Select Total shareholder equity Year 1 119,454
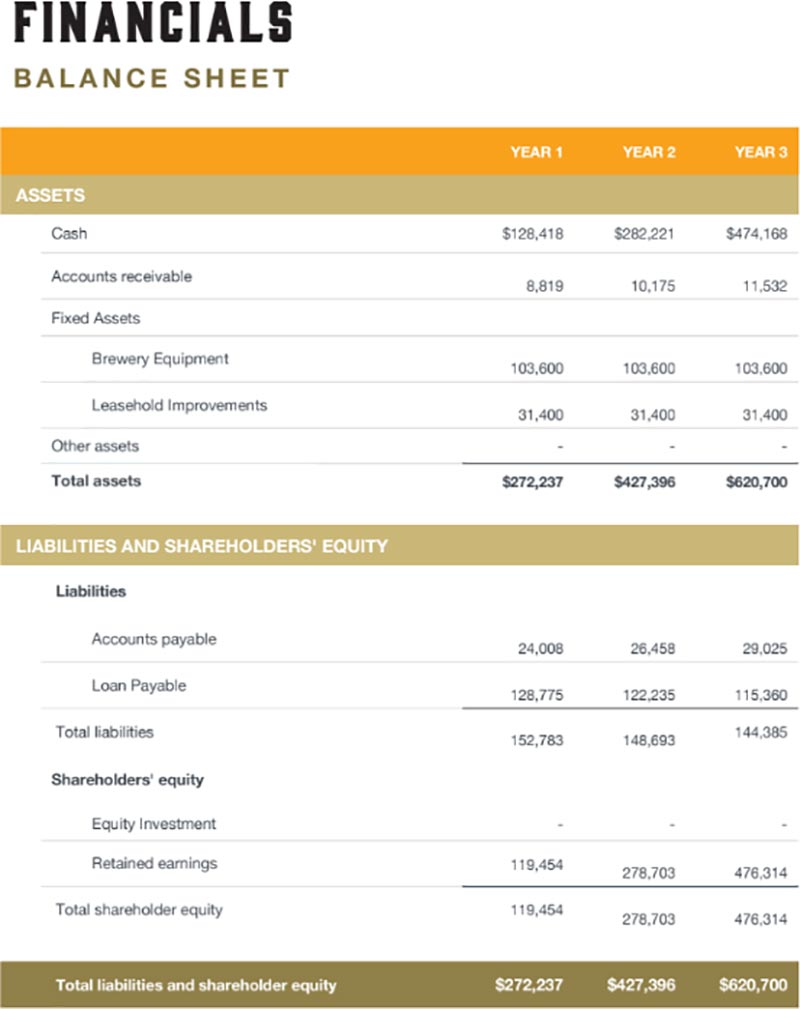800x1009 pixels. (537, 910)
